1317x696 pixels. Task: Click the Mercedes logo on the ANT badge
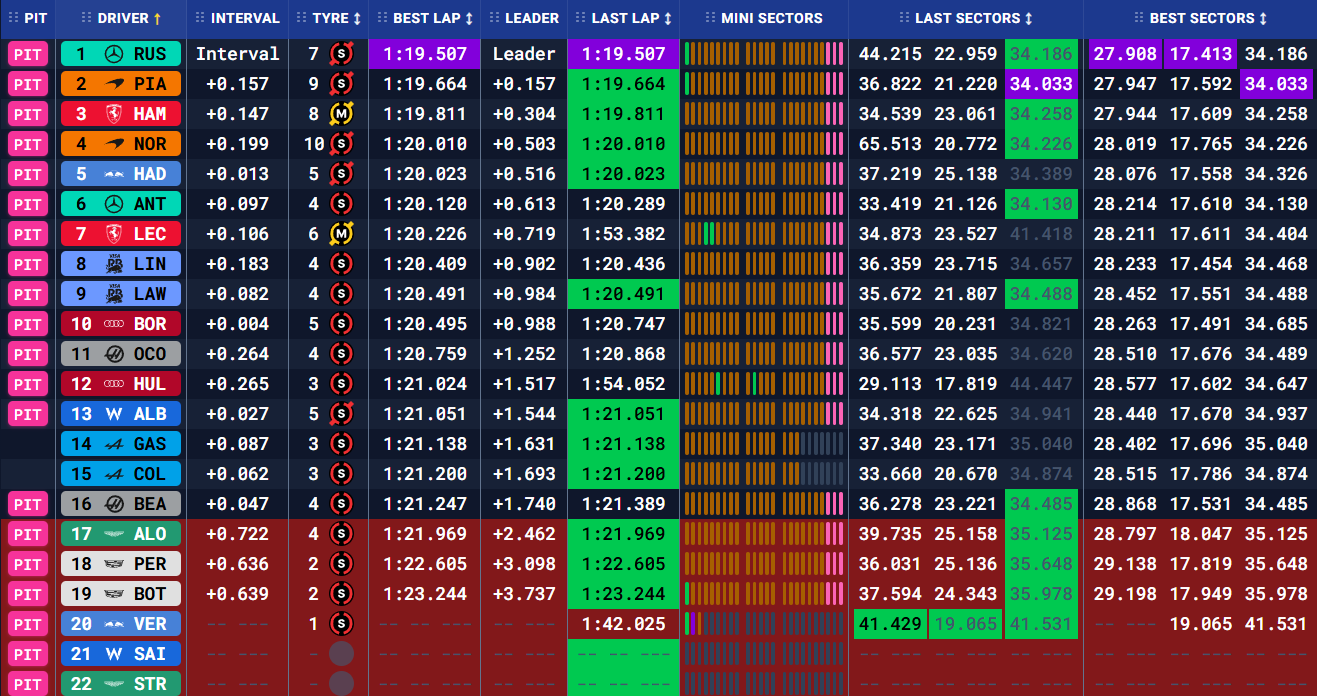point(112,204)
